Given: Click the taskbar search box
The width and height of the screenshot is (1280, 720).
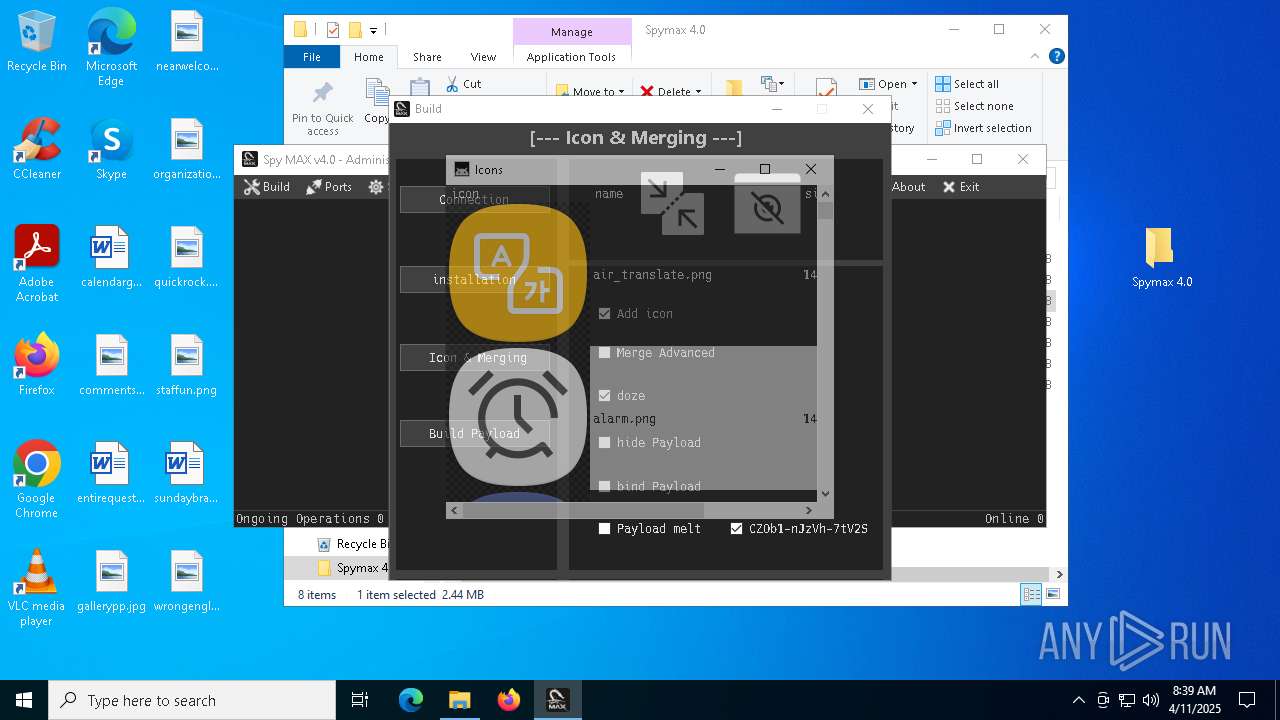Looking at the screenshot, I should coord(192,700).
